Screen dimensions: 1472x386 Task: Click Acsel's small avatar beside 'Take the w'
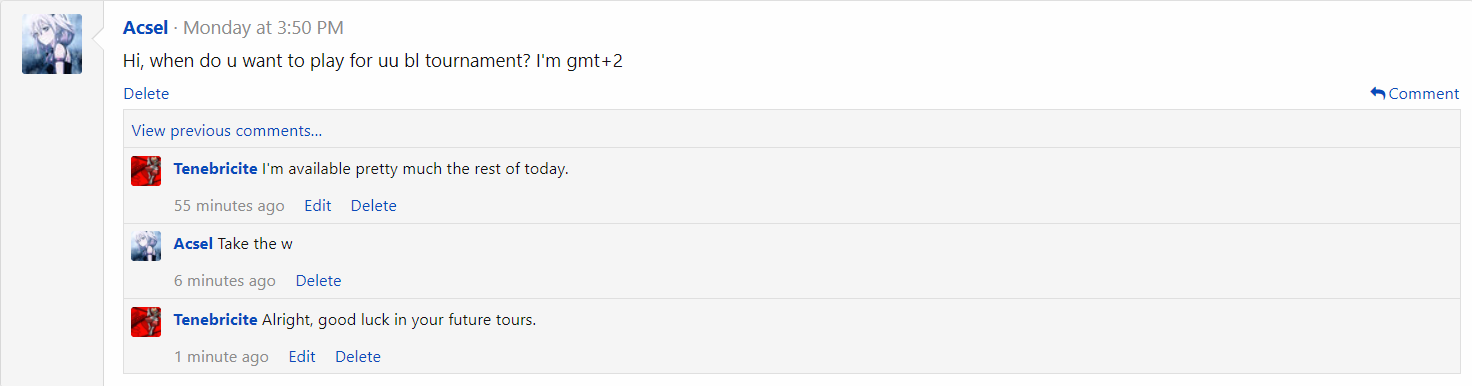tap(146, 246)
